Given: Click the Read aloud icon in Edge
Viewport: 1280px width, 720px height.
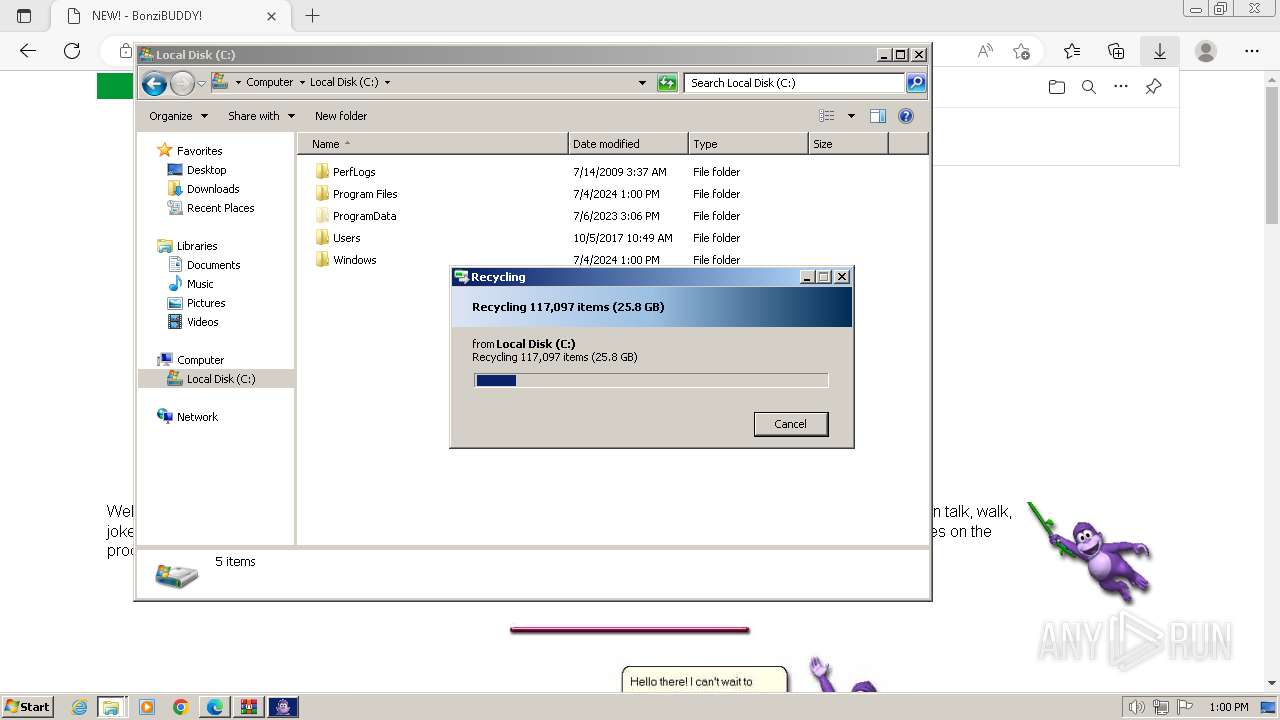Looking at the screenshot, I should pos(985,51).
